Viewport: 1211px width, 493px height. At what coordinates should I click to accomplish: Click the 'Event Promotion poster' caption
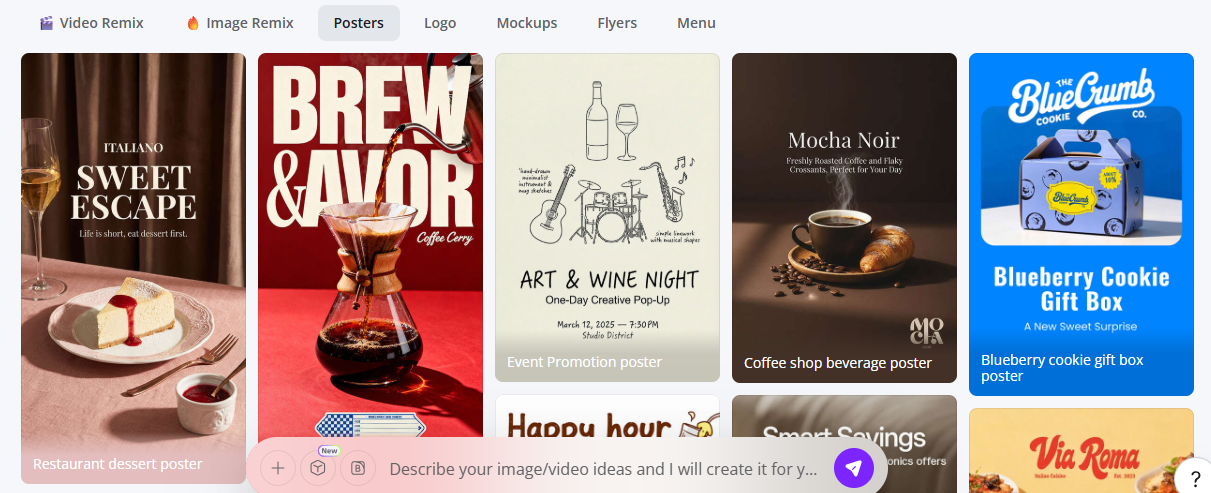click(584, 362)
